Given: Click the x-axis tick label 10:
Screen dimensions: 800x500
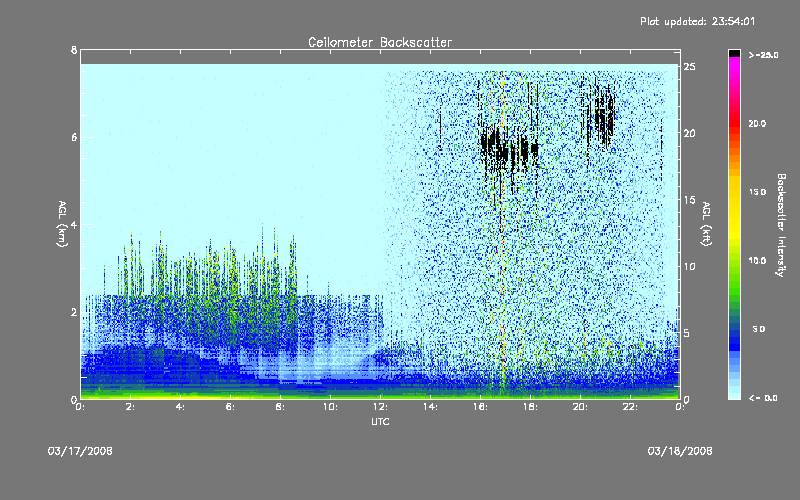Looking at the screenshot, I should (x=330, y=407).
